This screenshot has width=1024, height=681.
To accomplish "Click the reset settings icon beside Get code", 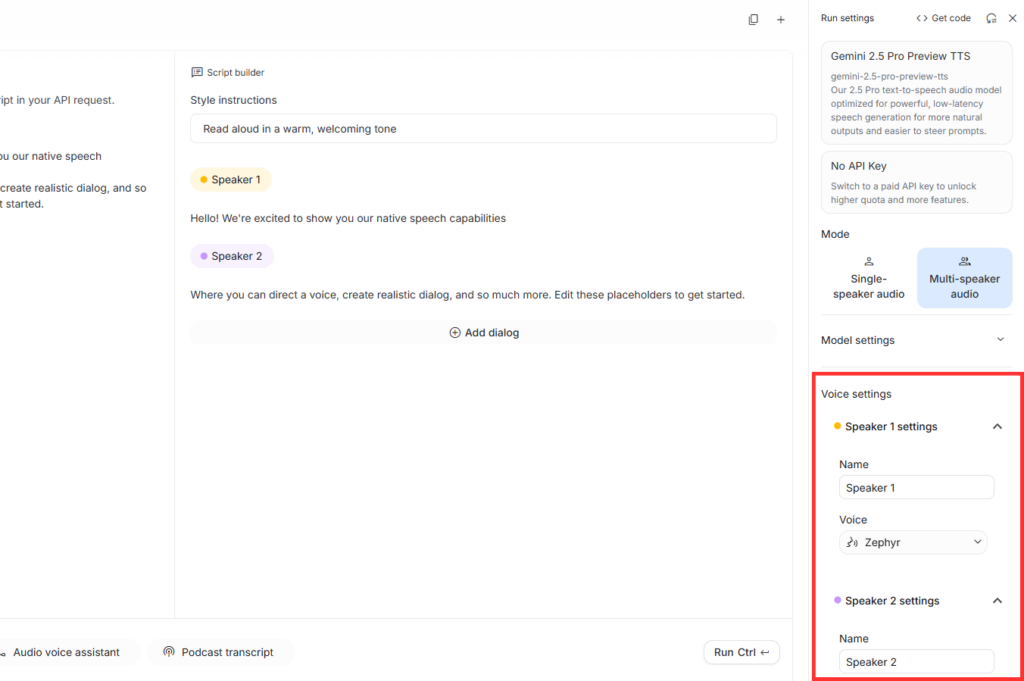I will [x=991, y=18].
